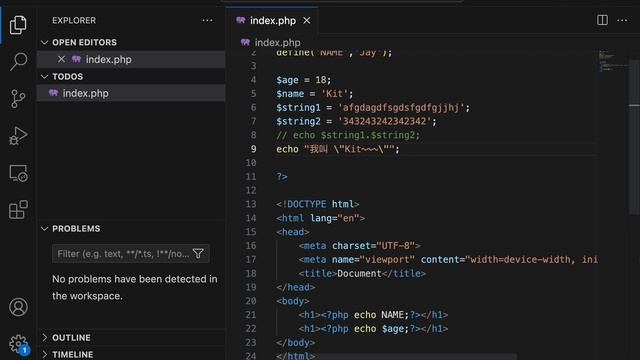Open the Run and Debug view
Viewport: 640px width, 360px height.
coord(18,136)
